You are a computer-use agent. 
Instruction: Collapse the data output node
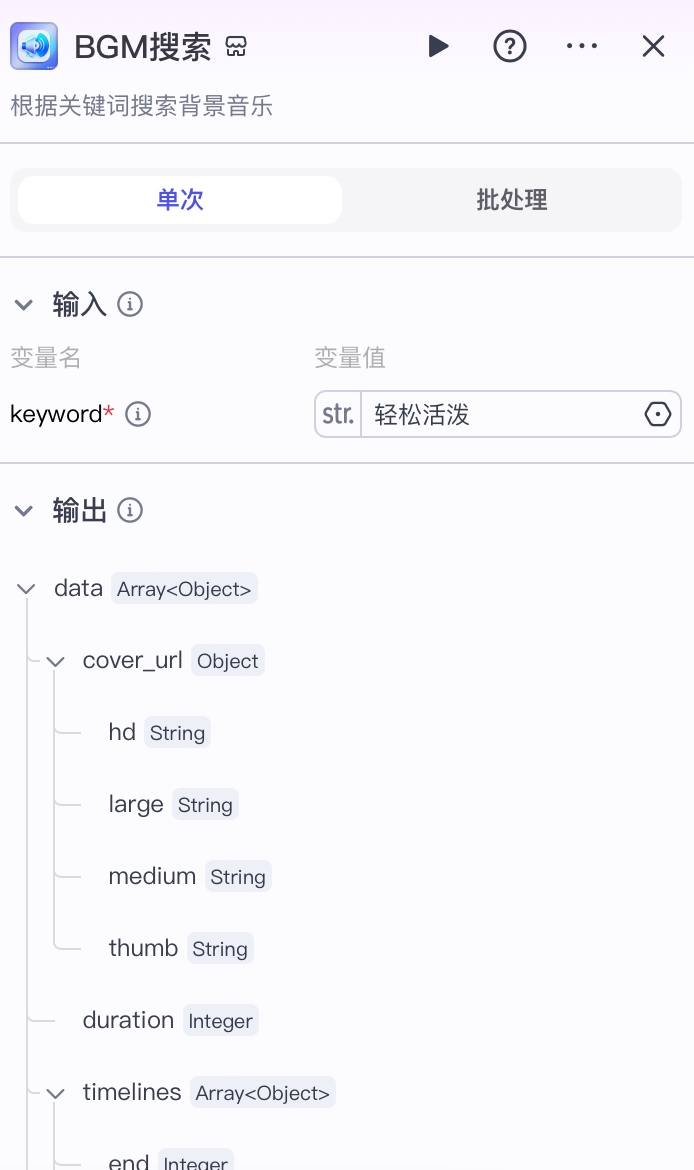[26, 588]
